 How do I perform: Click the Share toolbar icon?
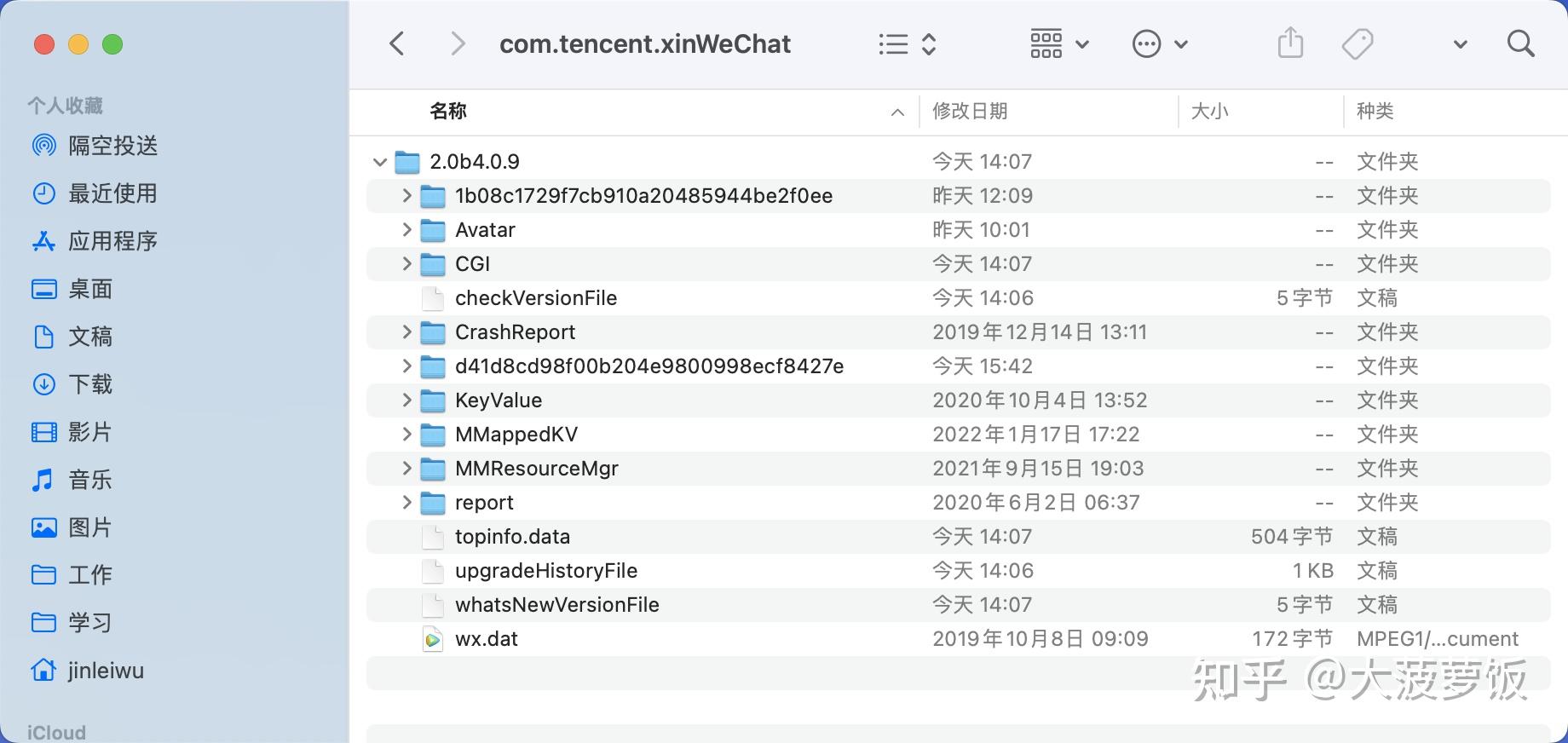click(1290, 43)
